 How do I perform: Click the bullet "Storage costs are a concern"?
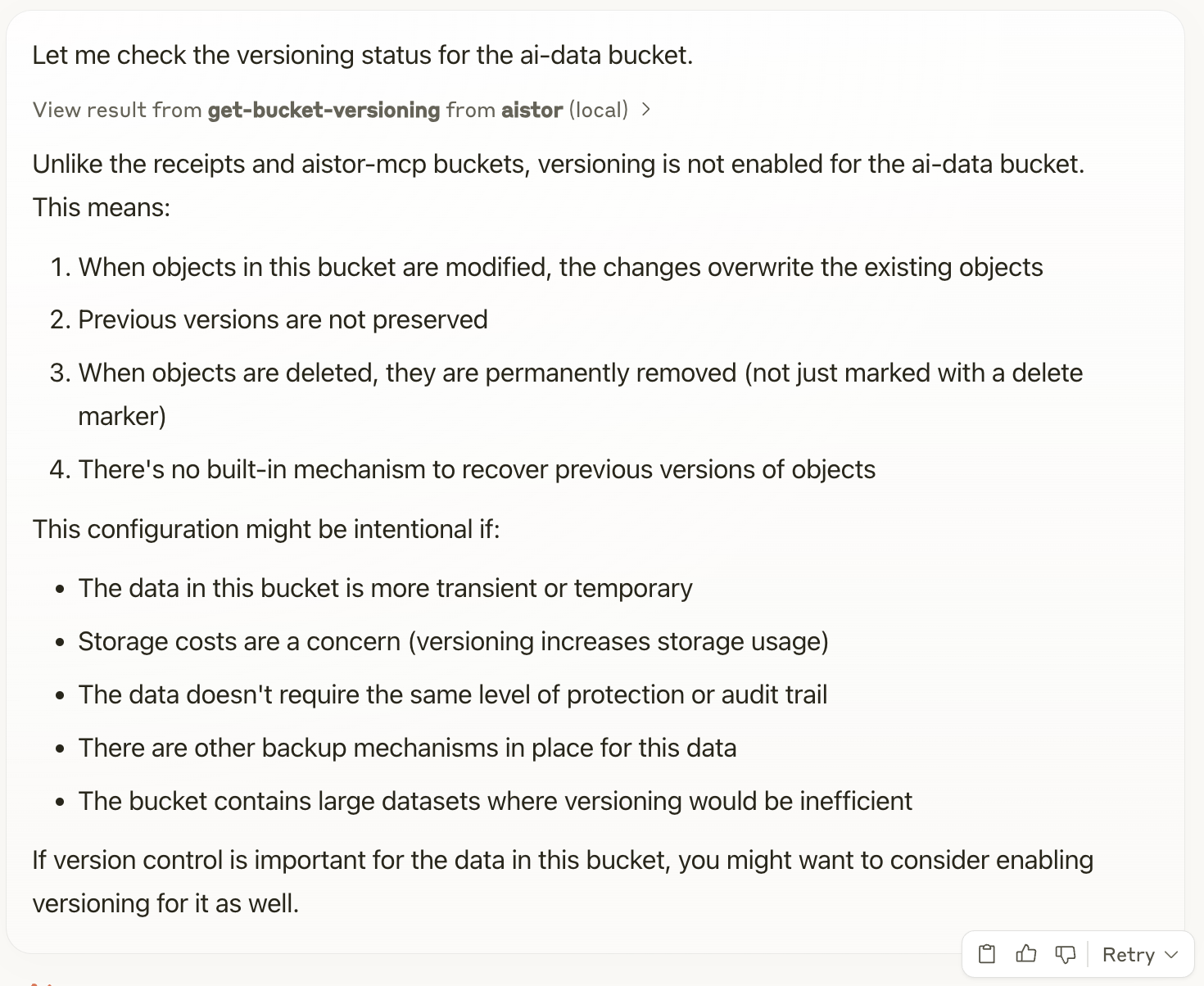(x=453, y=641)
